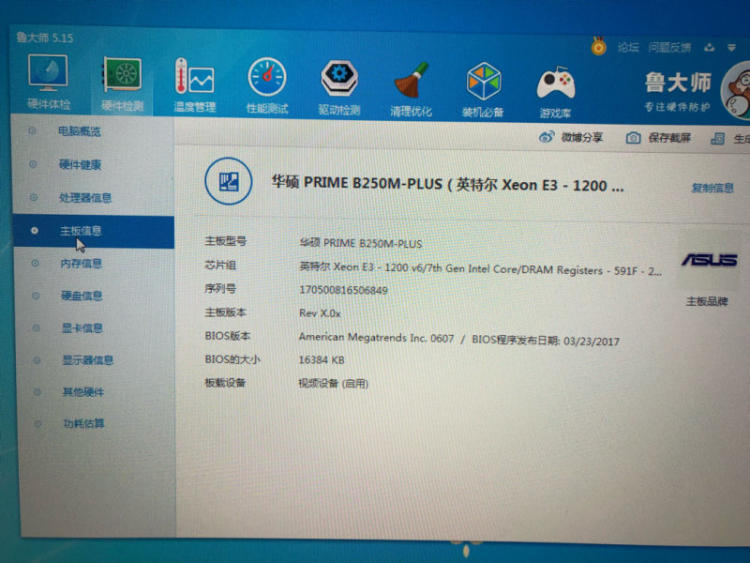Screen dimensions: 750x563
Task: Open 清理优化 cleanup optimization
Action: 411,89
